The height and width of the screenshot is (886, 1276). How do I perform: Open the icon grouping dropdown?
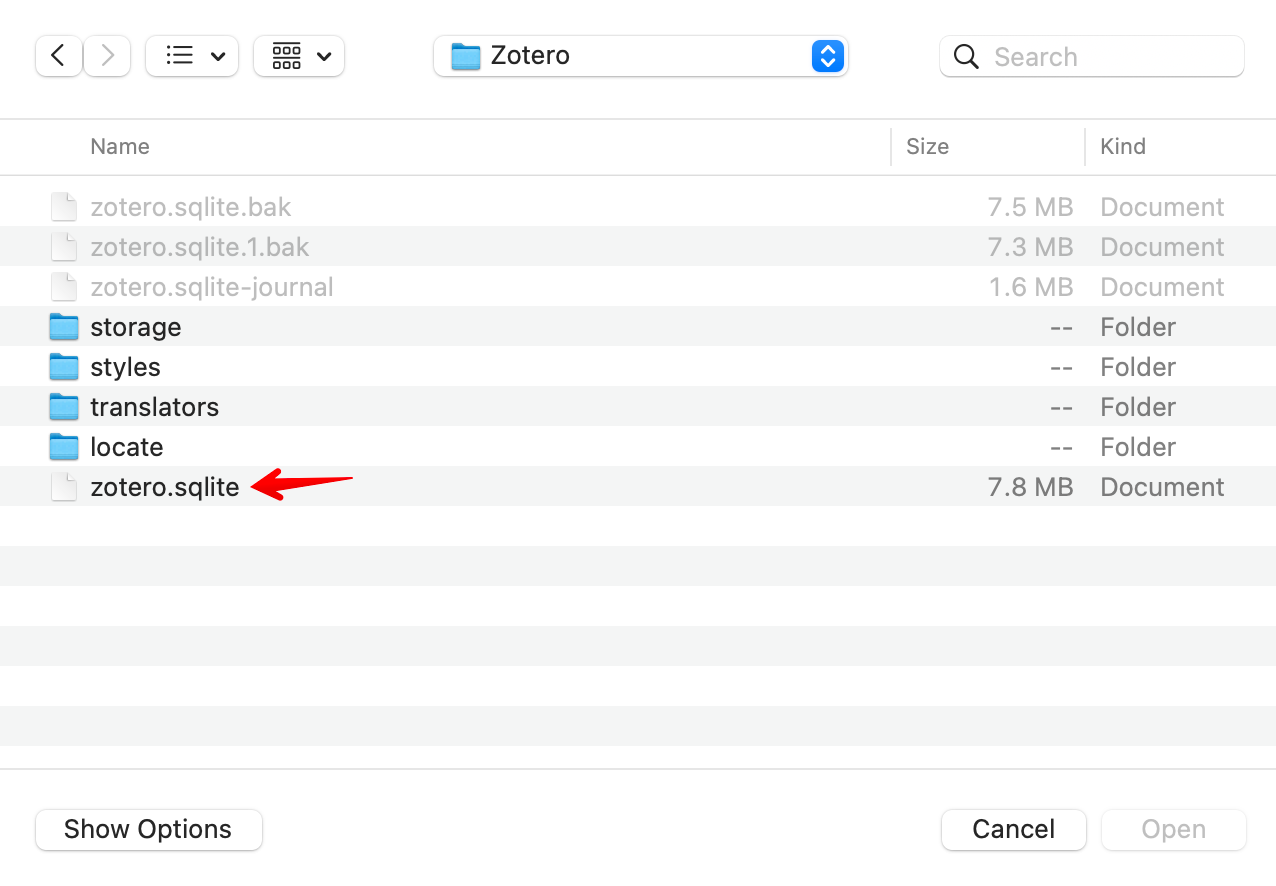pyautogui.click(x=299, y=56)
